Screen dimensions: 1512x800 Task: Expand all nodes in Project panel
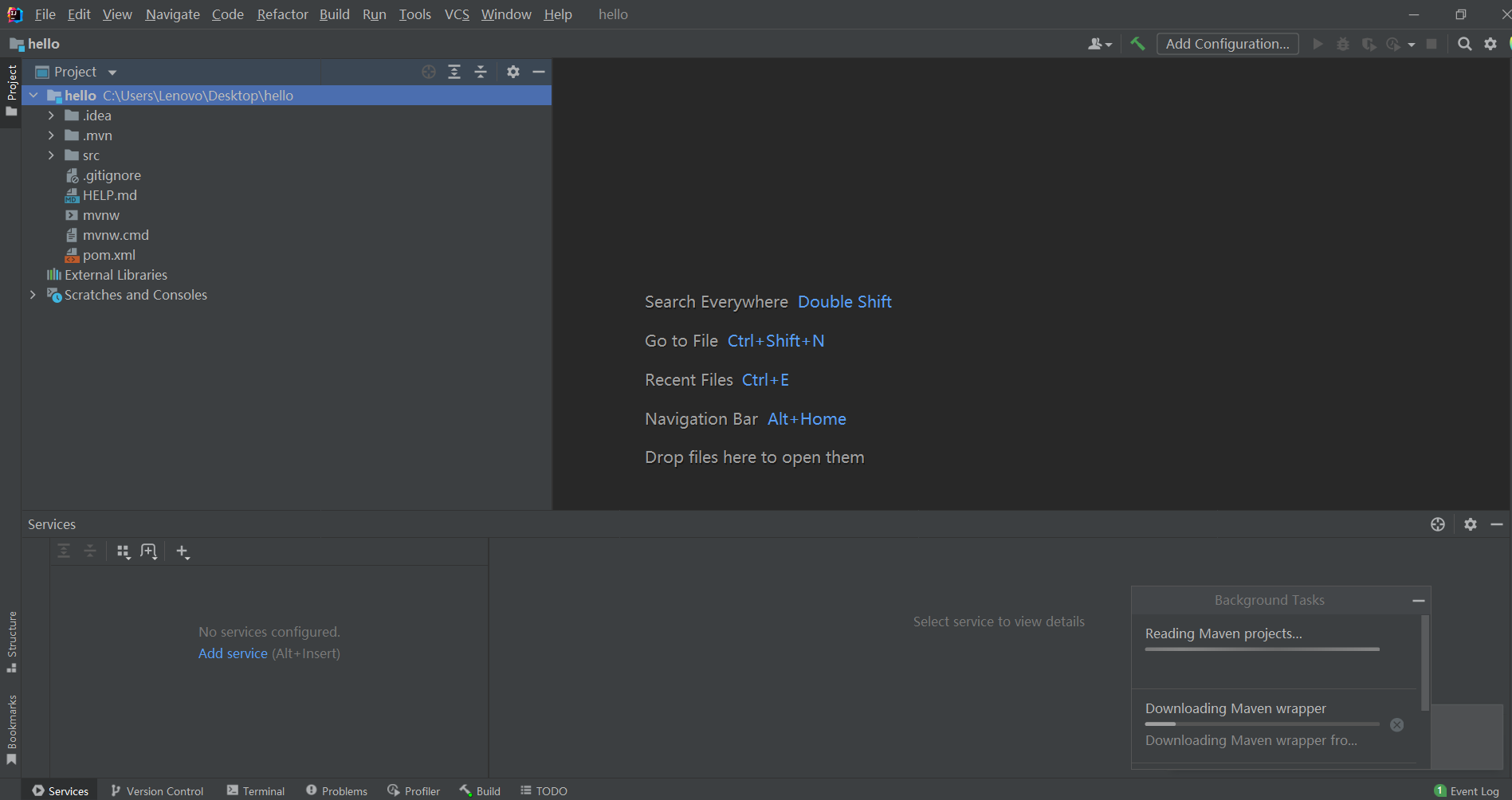tap(454, 72)
